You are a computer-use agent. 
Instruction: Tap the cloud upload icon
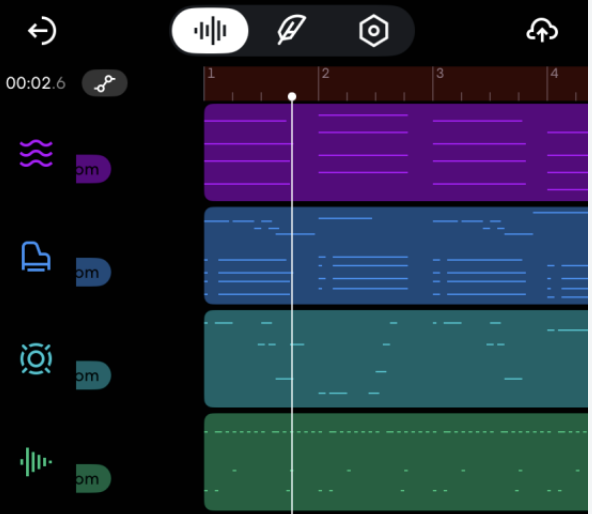pos(542,31)
